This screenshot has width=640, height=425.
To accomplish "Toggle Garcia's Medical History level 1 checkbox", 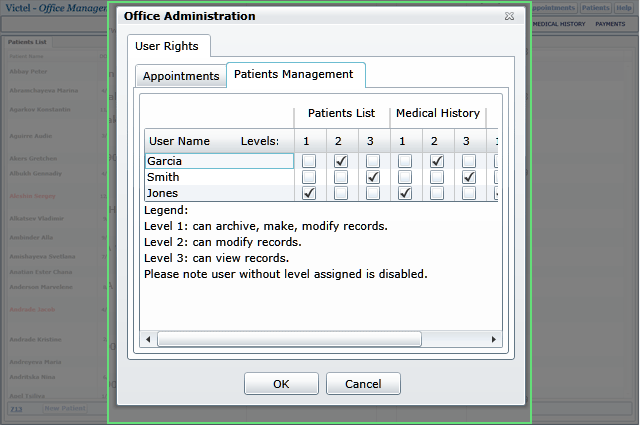I will (x=405, y=161).
